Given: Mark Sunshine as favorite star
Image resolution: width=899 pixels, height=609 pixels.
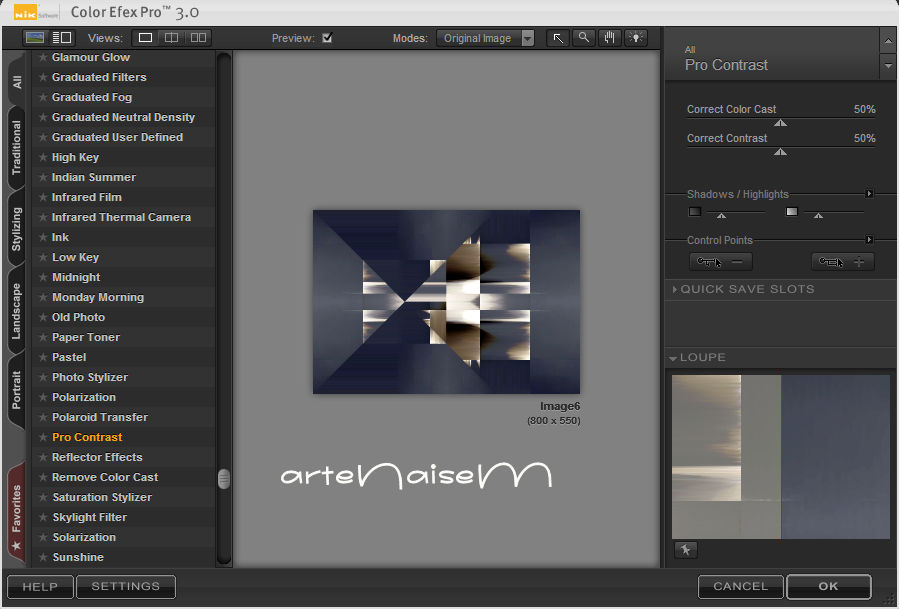Looking at the screenshot, I should coord(42,557).
